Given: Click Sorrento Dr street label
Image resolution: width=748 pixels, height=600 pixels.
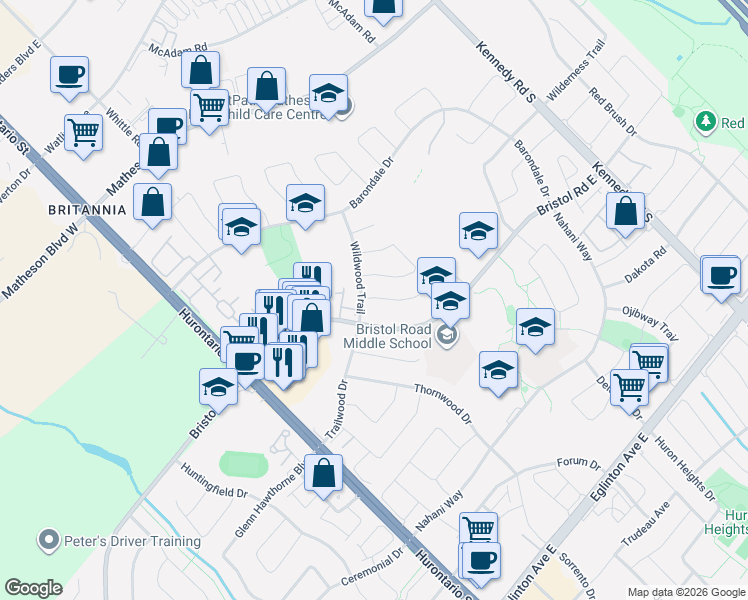Looking at the screenshot, I should pos(577,576).
